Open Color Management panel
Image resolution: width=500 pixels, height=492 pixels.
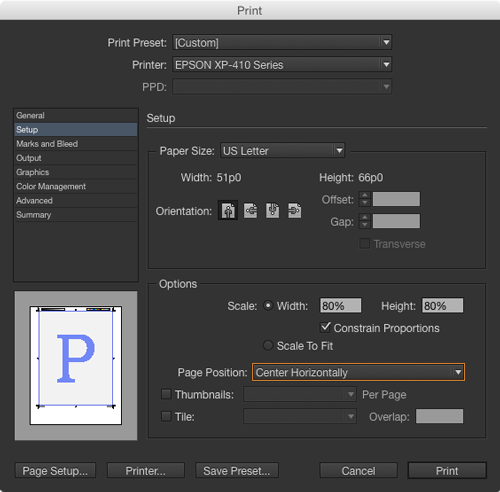pyautogui.click(x=76, y=186)
